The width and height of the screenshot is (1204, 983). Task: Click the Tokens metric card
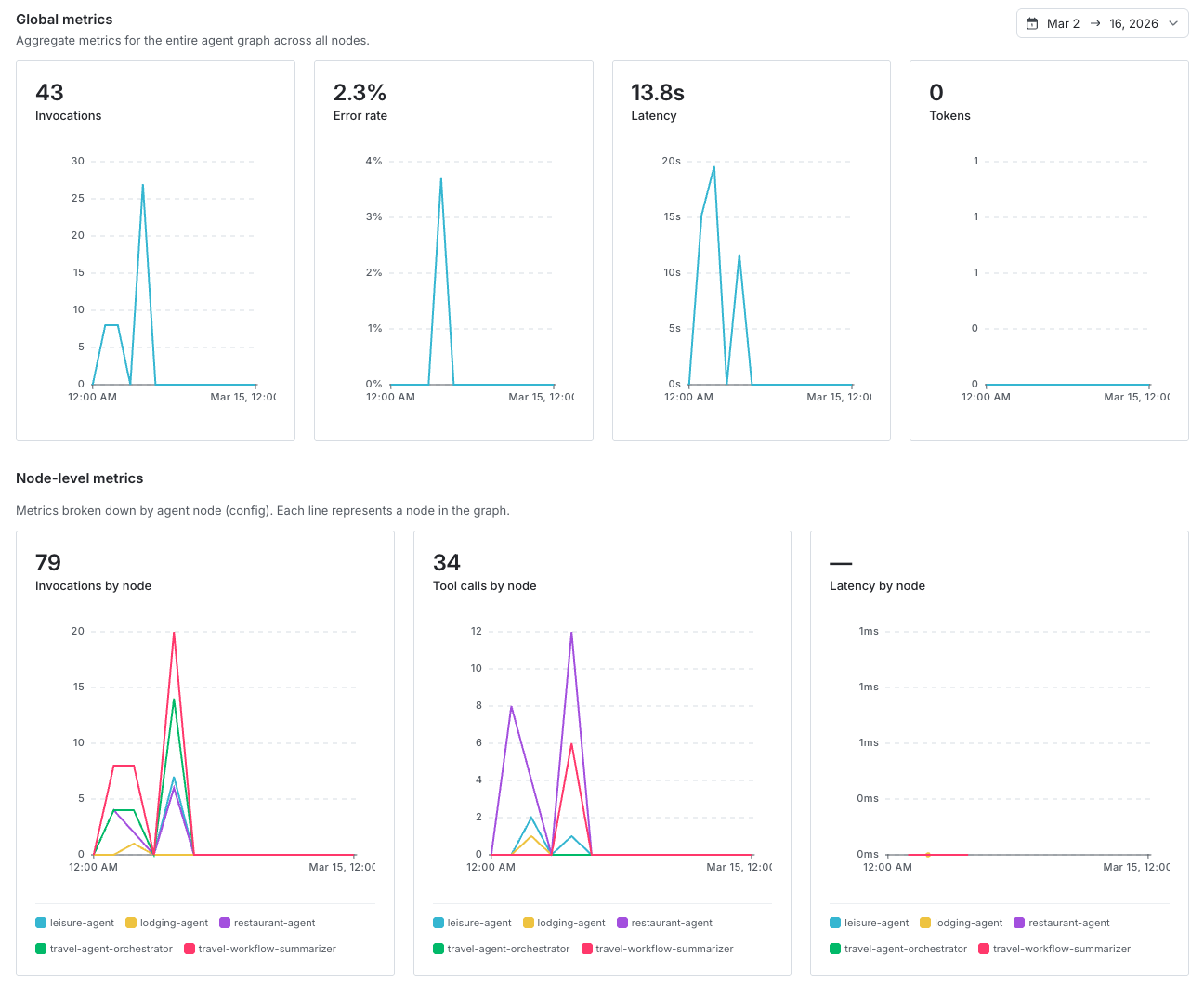click(1048, 249)
